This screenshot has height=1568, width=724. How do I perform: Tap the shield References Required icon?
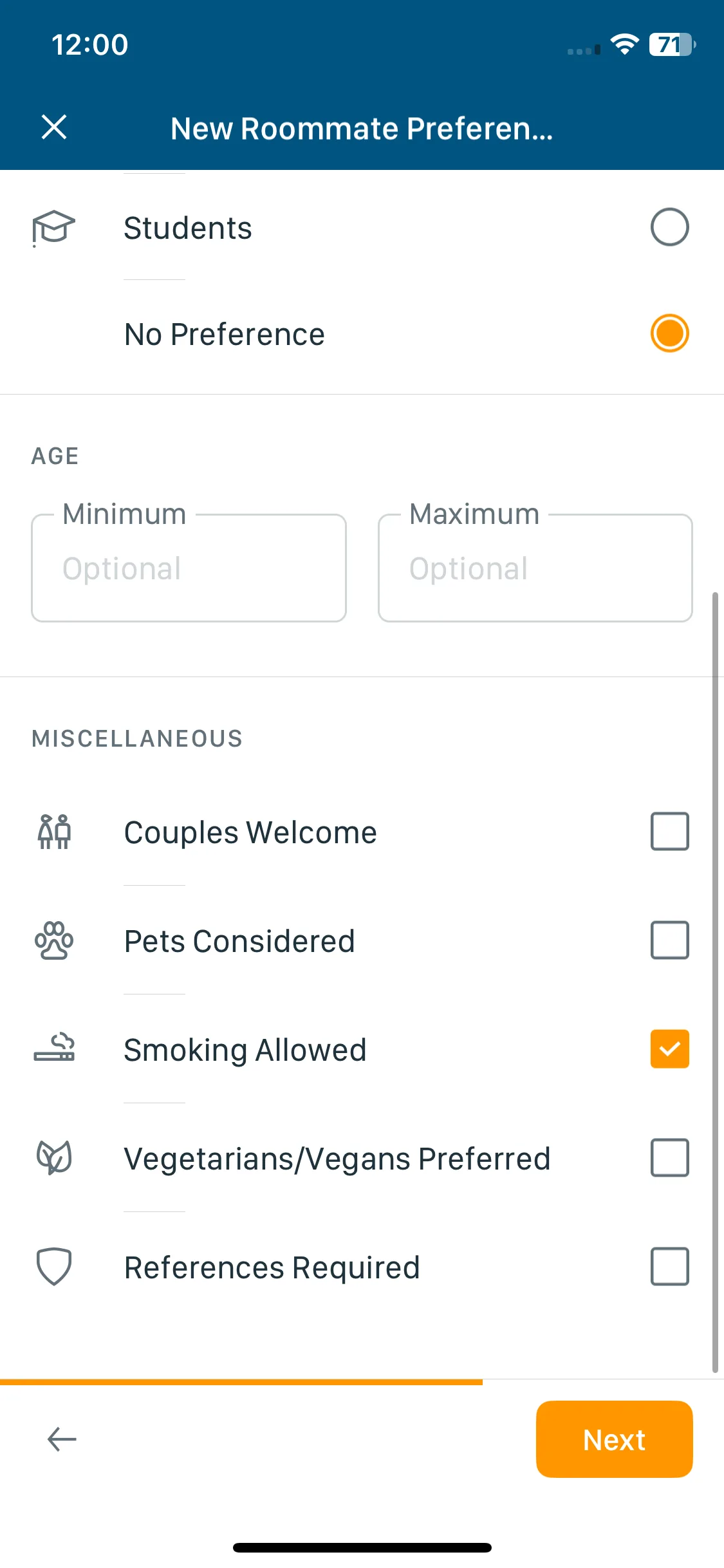click(x=54, y=1266)
